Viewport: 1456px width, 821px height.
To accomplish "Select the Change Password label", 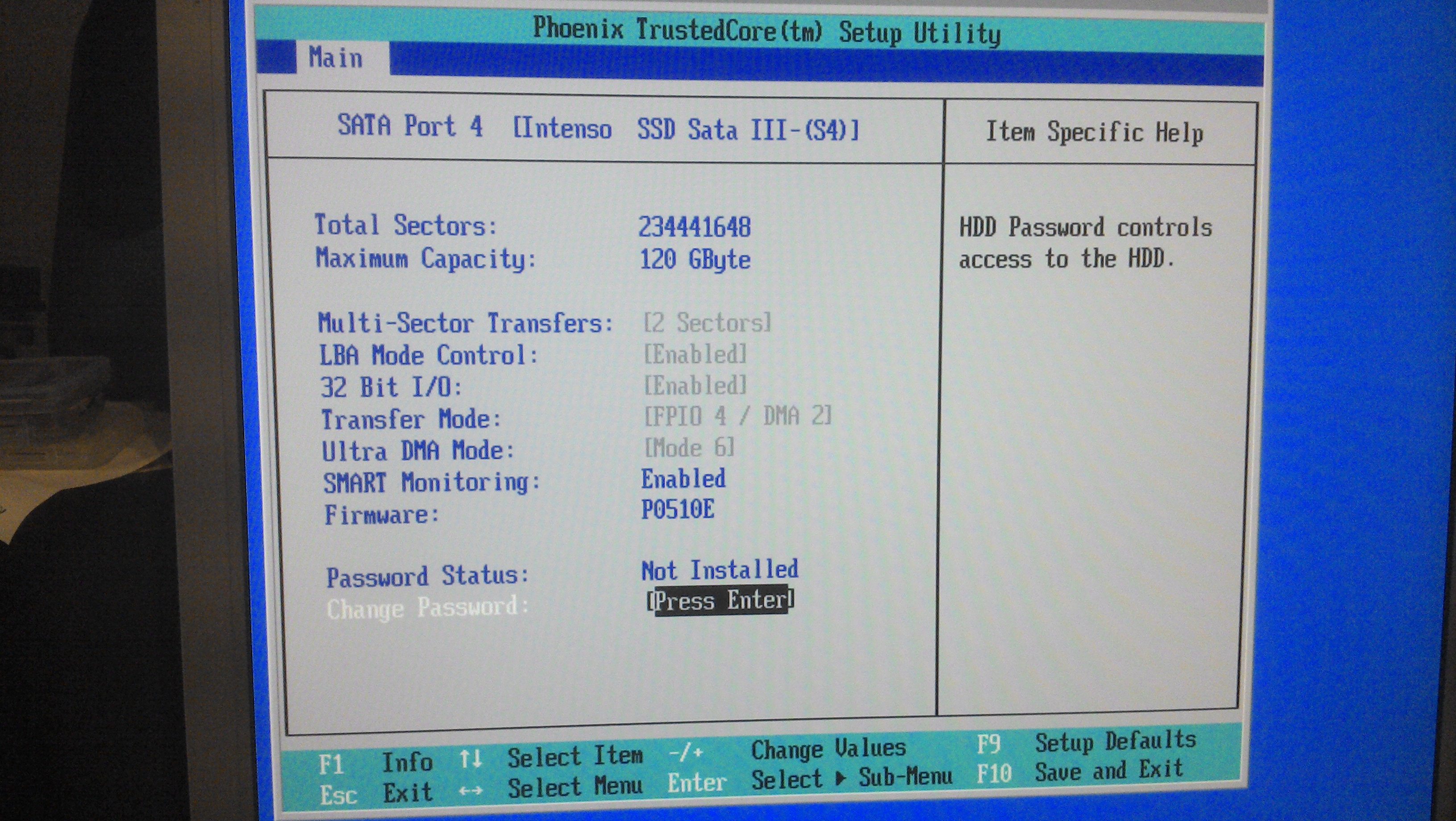I will pos(428,608).
